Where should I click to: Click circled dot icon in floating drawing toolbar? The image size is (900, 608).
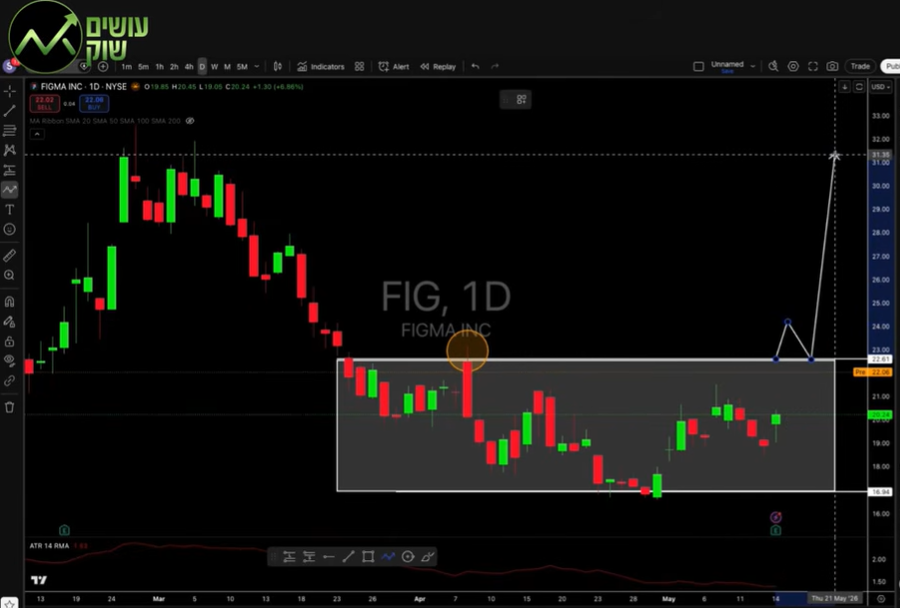(408, 557)
